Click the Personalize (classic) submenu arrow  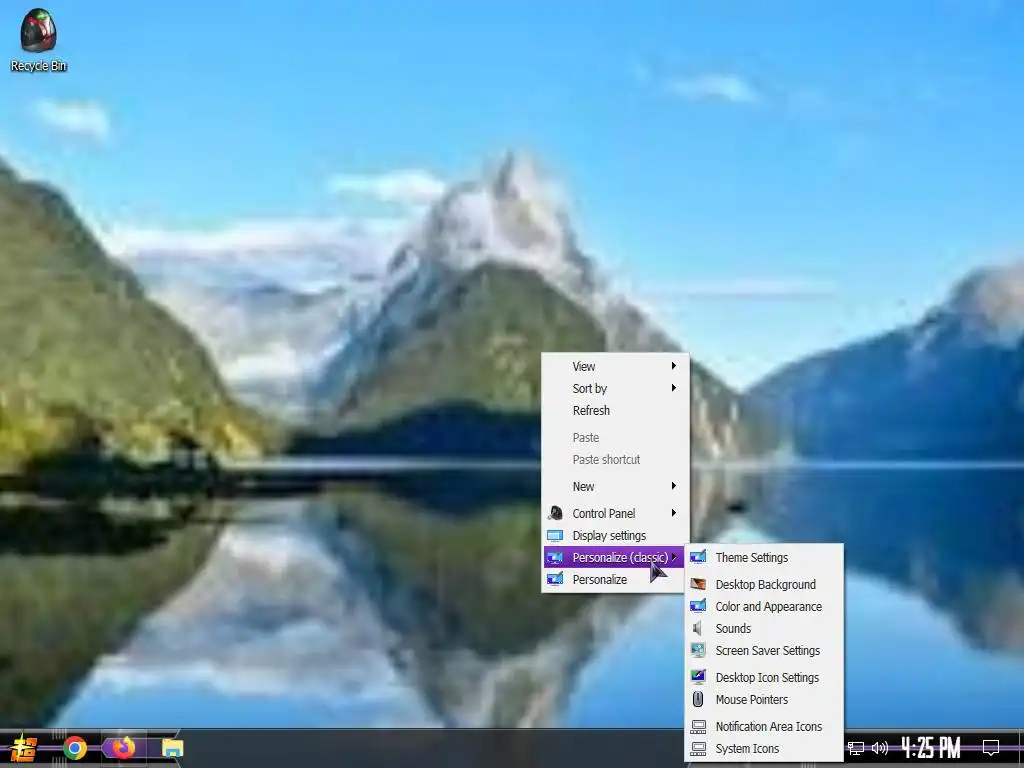[675, 557]
